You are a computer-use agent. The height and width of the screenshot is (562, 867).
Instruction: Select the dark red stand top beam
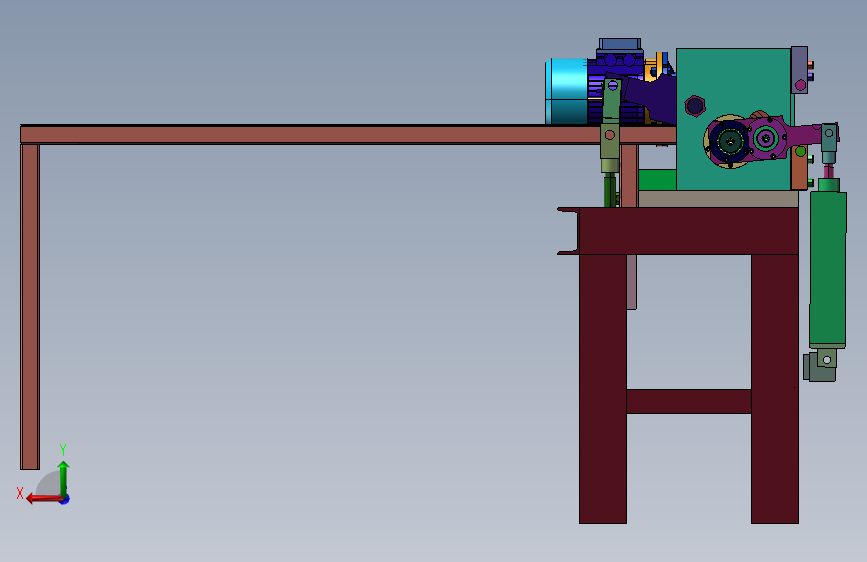688,231
